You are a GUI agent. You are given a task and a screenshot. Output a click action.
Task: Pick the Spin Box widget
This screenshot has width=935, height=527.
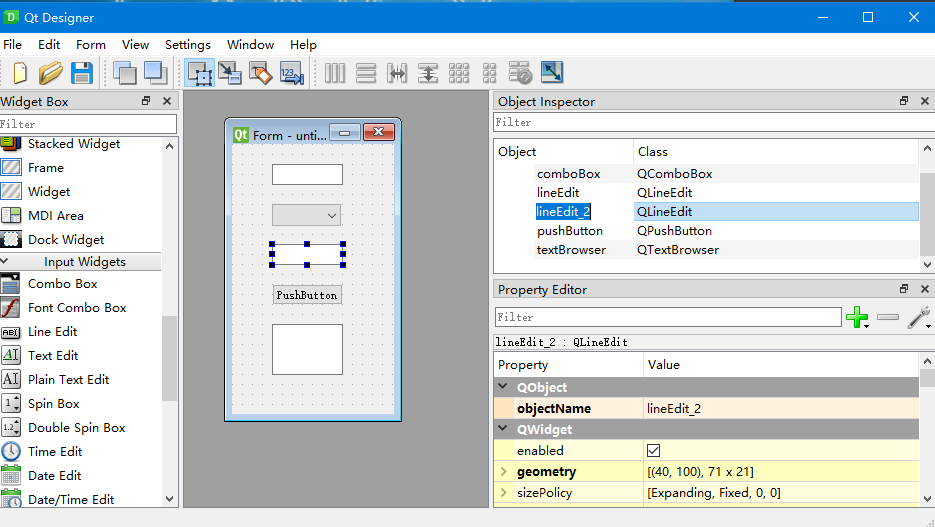click(x=54, y=404)
